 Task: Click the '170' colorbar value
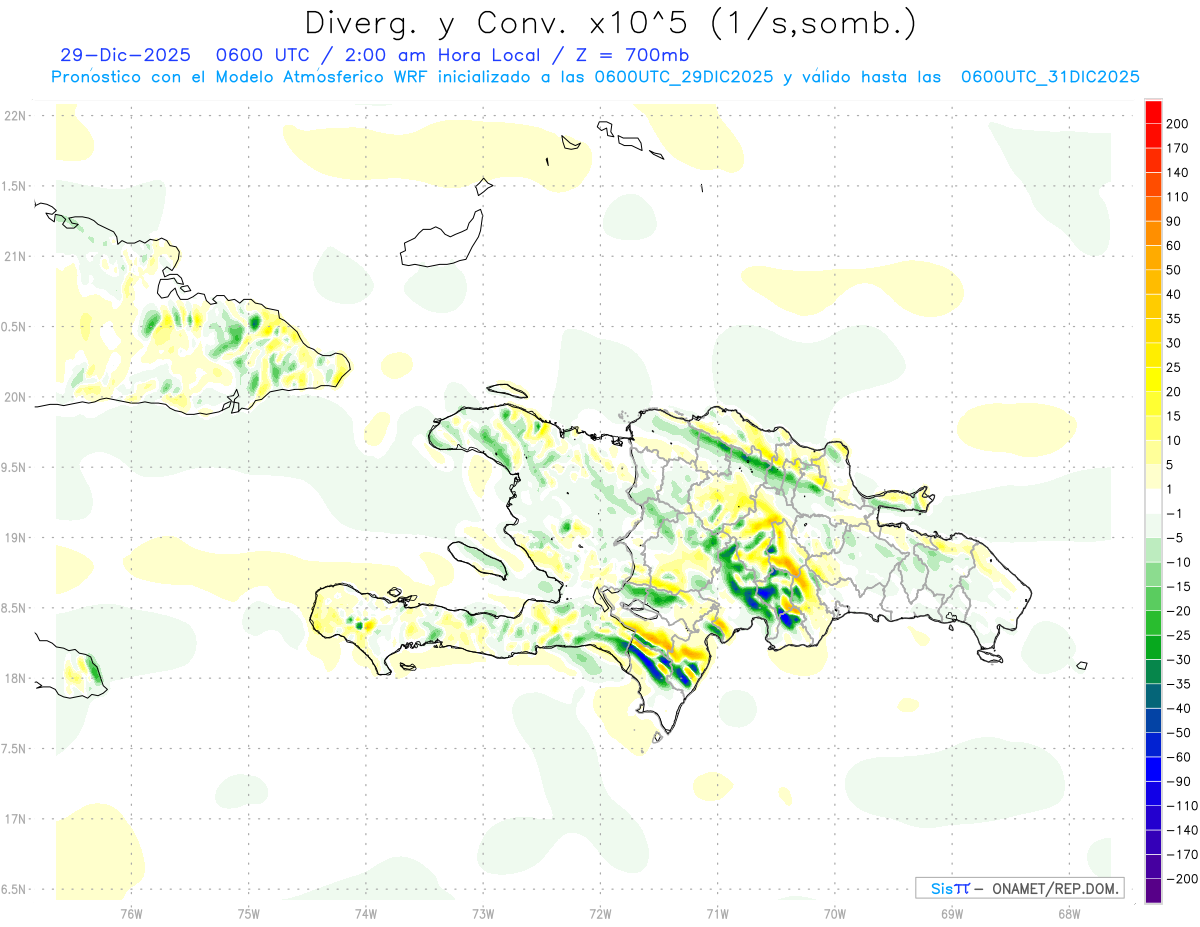tap(1177, 148)
